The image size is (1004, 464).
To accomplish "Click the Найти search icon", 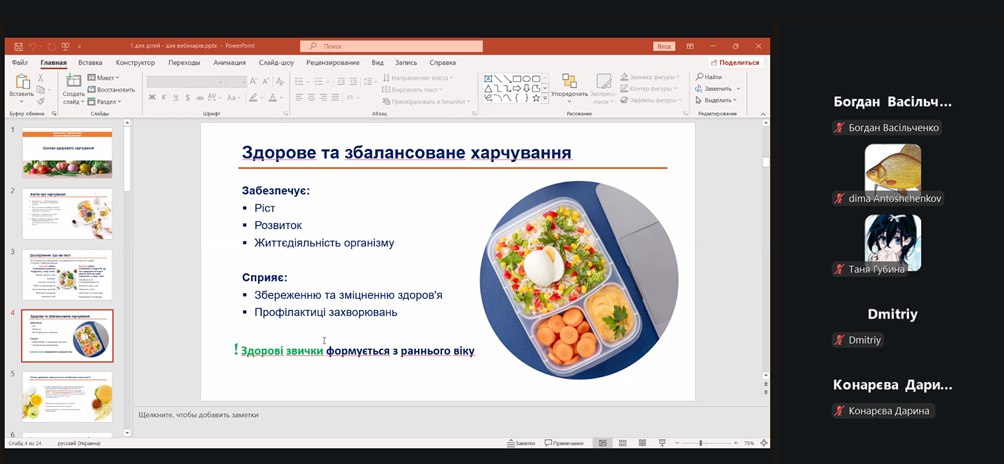I will pyautogui.click(x=710, y=77).
